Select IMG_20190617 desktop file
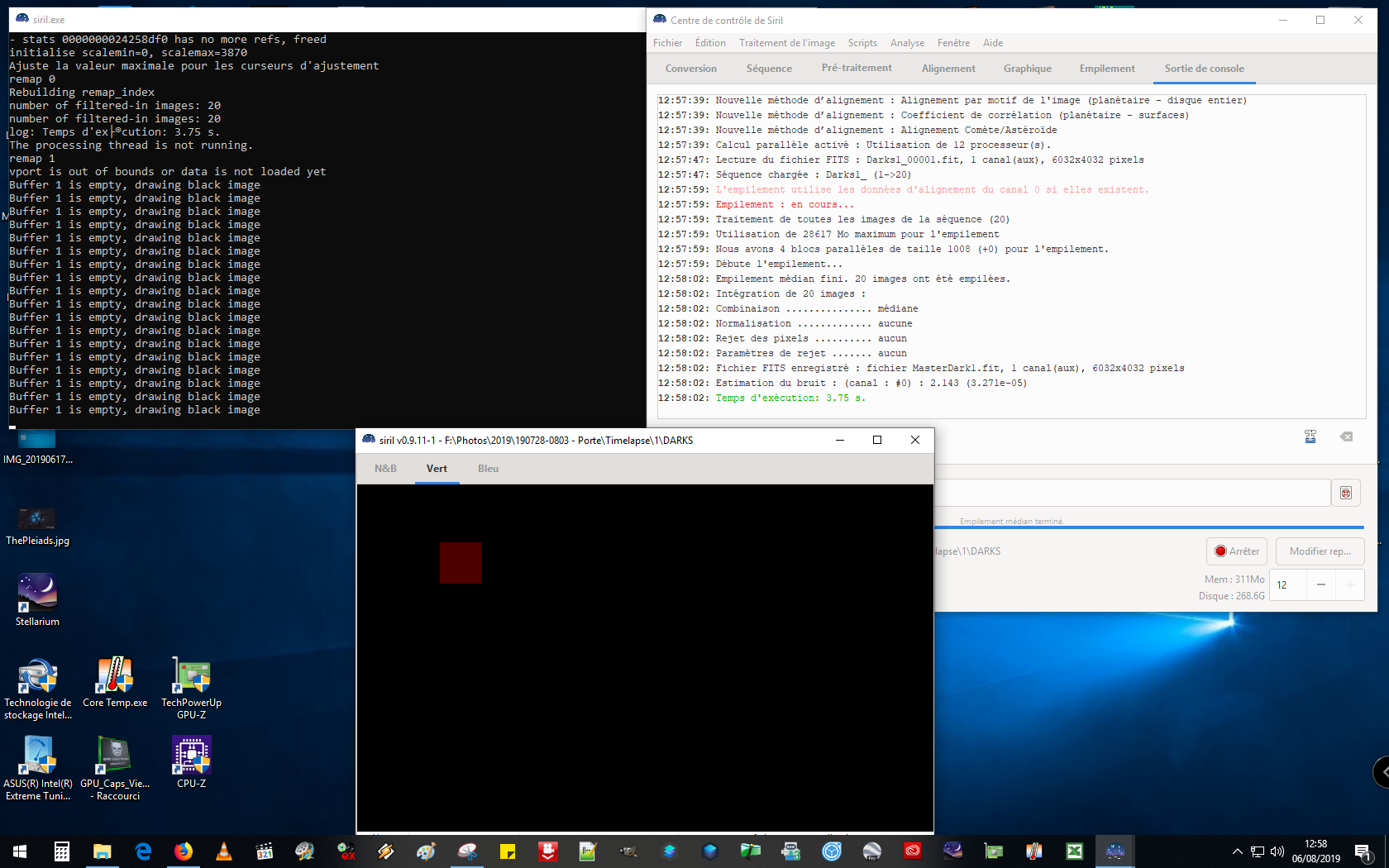This screenshot has width=1389, height=868. (37, 446)
